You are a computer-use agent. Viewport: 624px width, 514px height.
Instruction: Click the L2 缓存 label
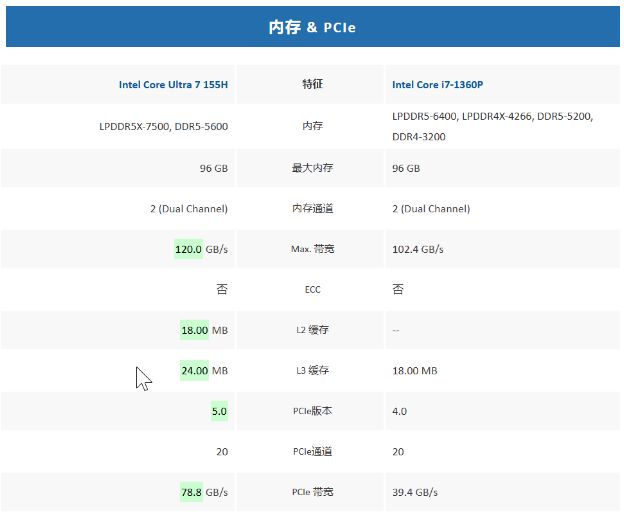point(312,330)
